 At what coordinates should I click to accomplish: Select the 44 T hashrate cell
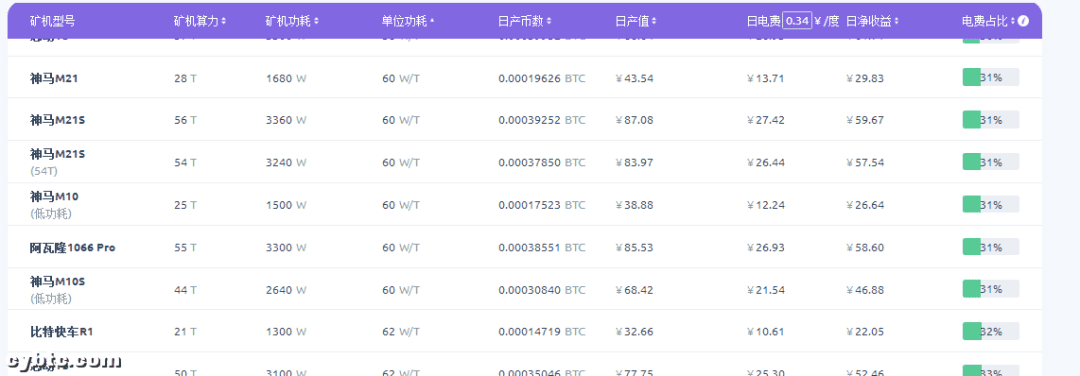click(185, 290)
